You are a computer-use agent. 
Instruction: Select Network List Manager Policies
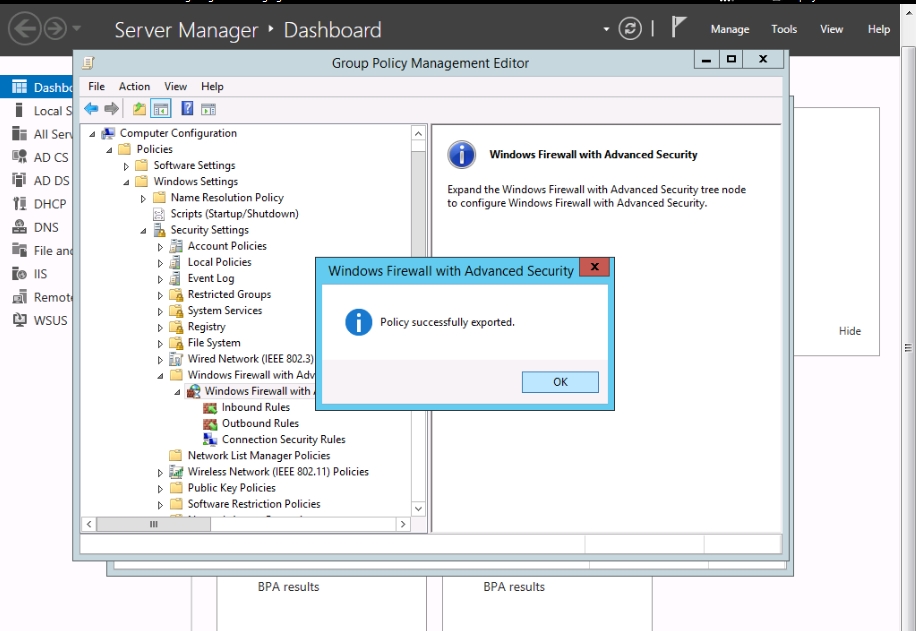259,456
